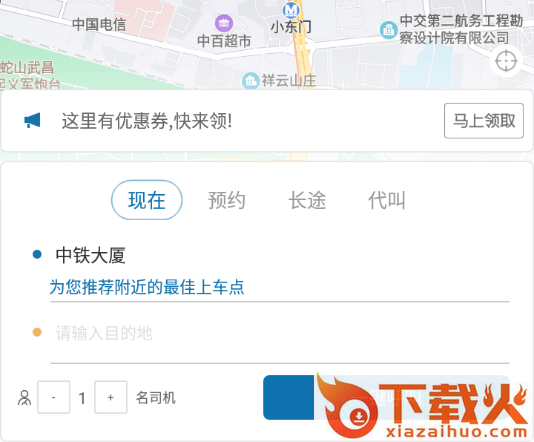The height and width of the screenshot is (442, 534).
Task: Switch to the 长途 tab
Action: pyautogui.click(x=307, y=200)
